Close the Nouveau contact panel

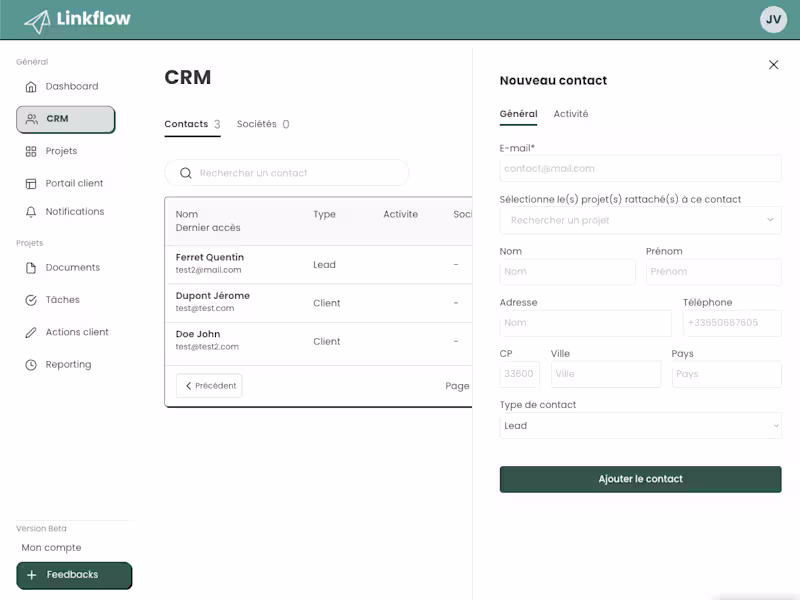773,64
